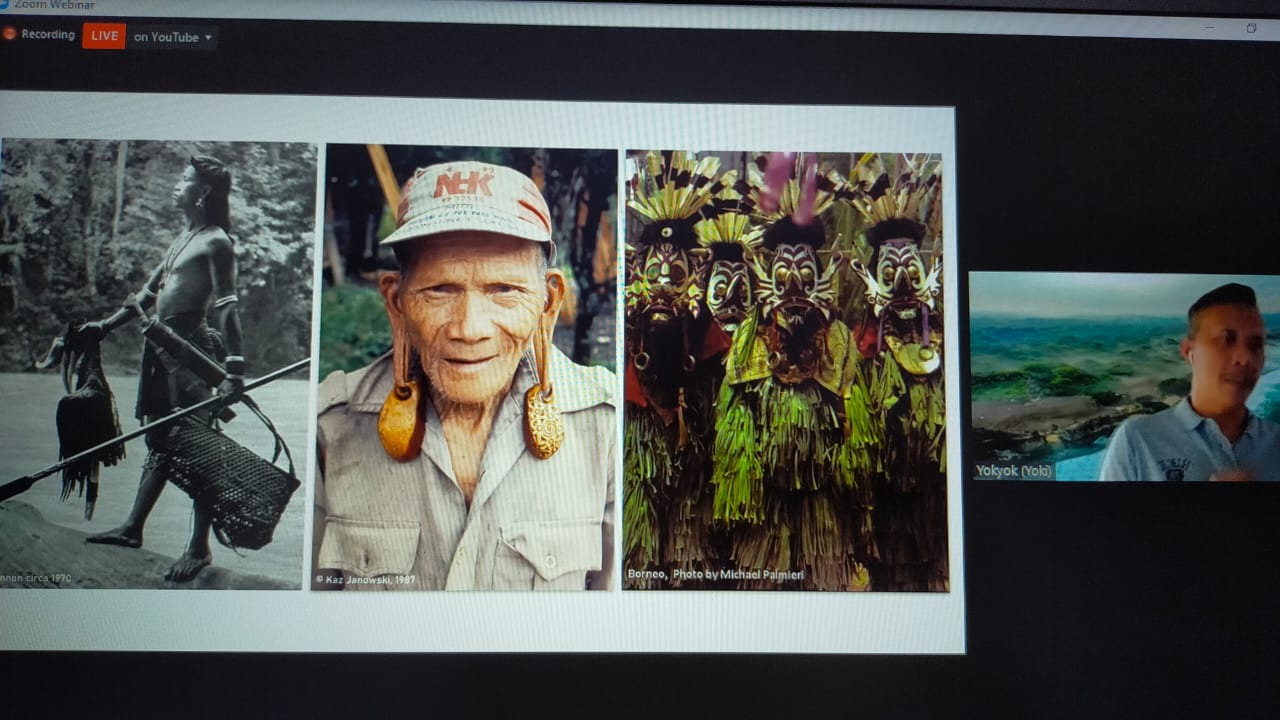The height and width of the screenshot is (720, 1280).
Task: Click the Borneo masked dancers photo
Action: (785, 371)
